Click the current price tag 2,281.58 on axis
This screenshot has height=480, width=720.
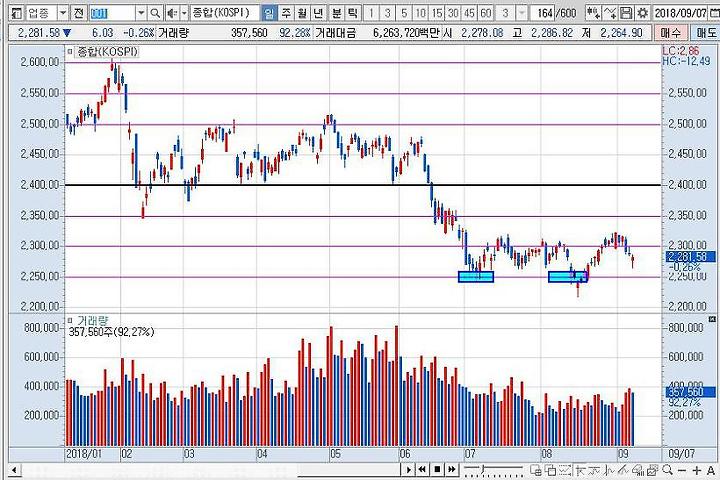(x=690, y=257)
